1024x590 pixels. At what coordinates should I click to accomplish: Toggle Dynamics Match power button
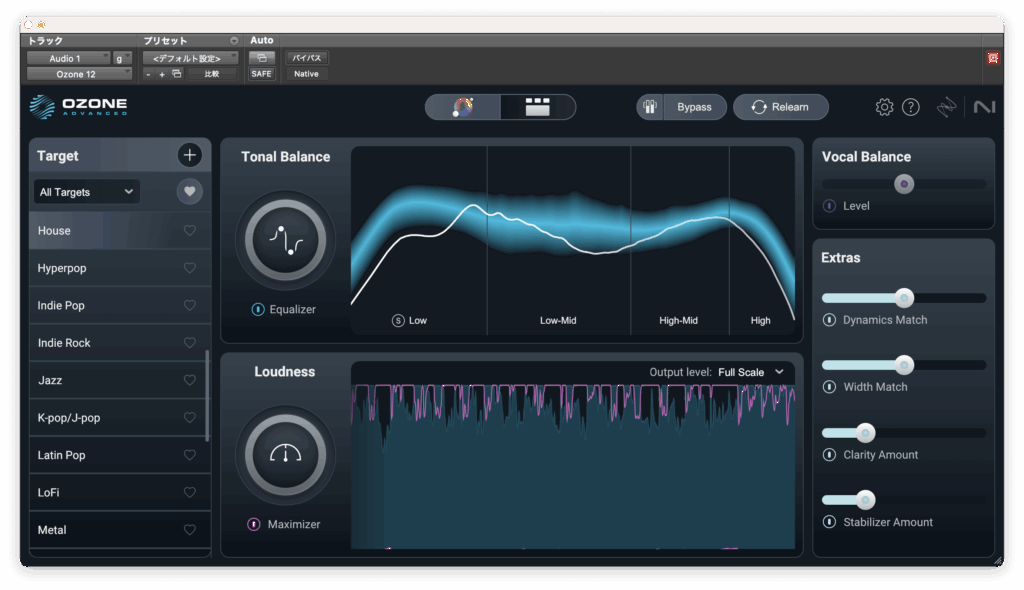[829, 320]
